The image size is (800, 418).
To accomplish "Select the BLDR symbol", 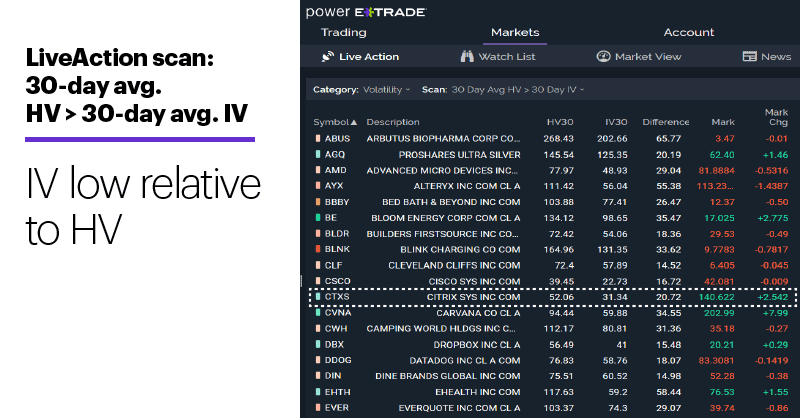I will coord(337,234).
